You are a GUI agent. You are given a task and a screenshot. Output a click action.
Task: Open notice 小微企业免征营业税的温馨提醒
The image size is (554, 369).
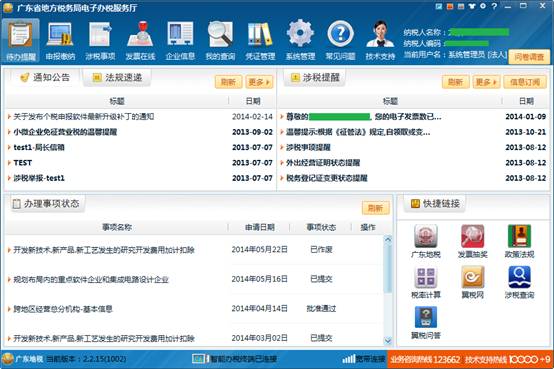(x=65, y=132)
